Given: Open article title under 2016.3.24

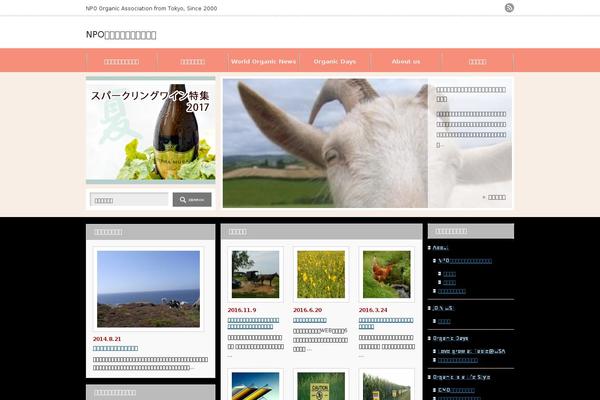Looking at the screenshot, I should click(386, 323).
